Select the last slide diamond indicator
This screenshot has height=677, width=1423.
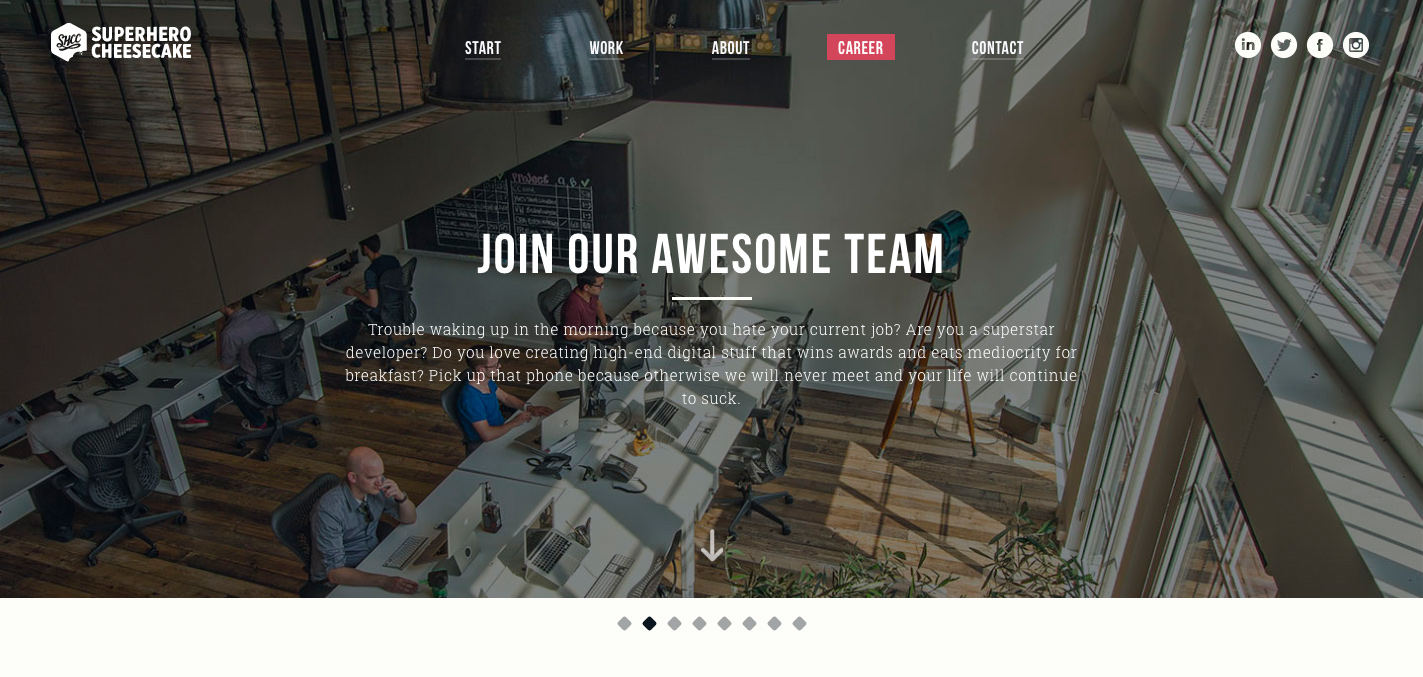(799, 623)
